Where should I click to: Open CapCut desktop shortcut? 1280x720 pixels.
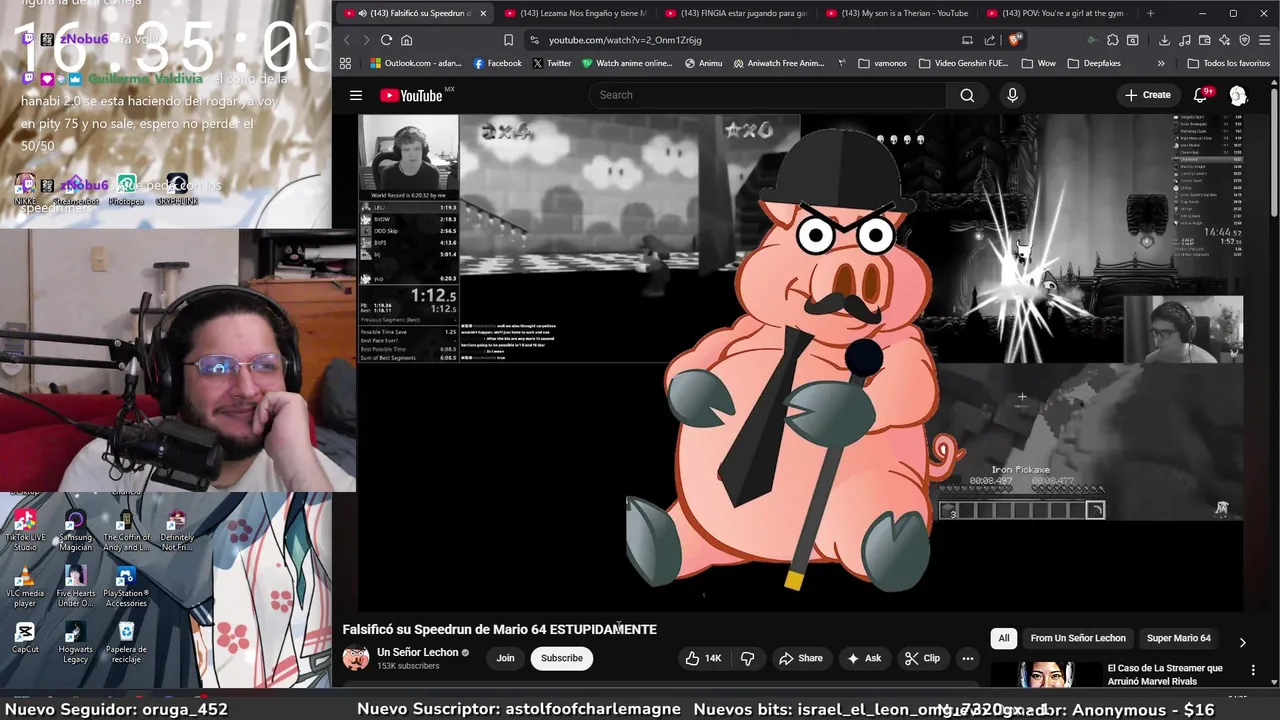(25, 638)
